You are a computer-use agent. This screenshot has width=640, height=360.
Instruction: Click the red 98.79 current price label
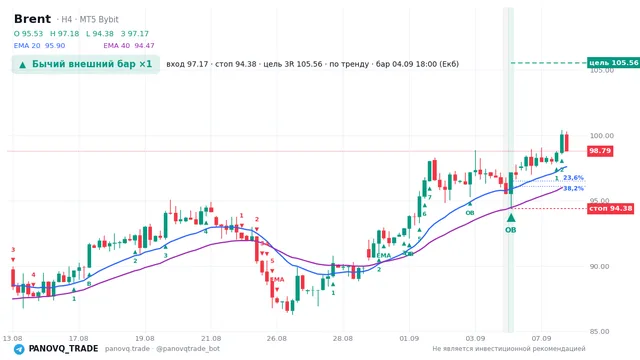(x=600, y=151)
